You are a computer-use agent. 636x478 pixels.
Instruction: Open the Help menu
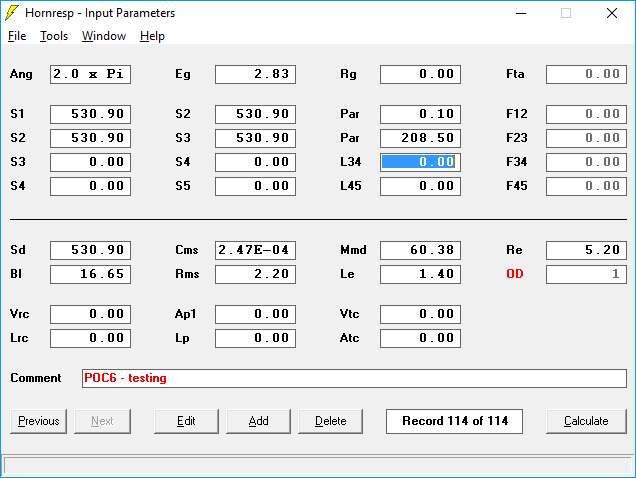[152, 36]
